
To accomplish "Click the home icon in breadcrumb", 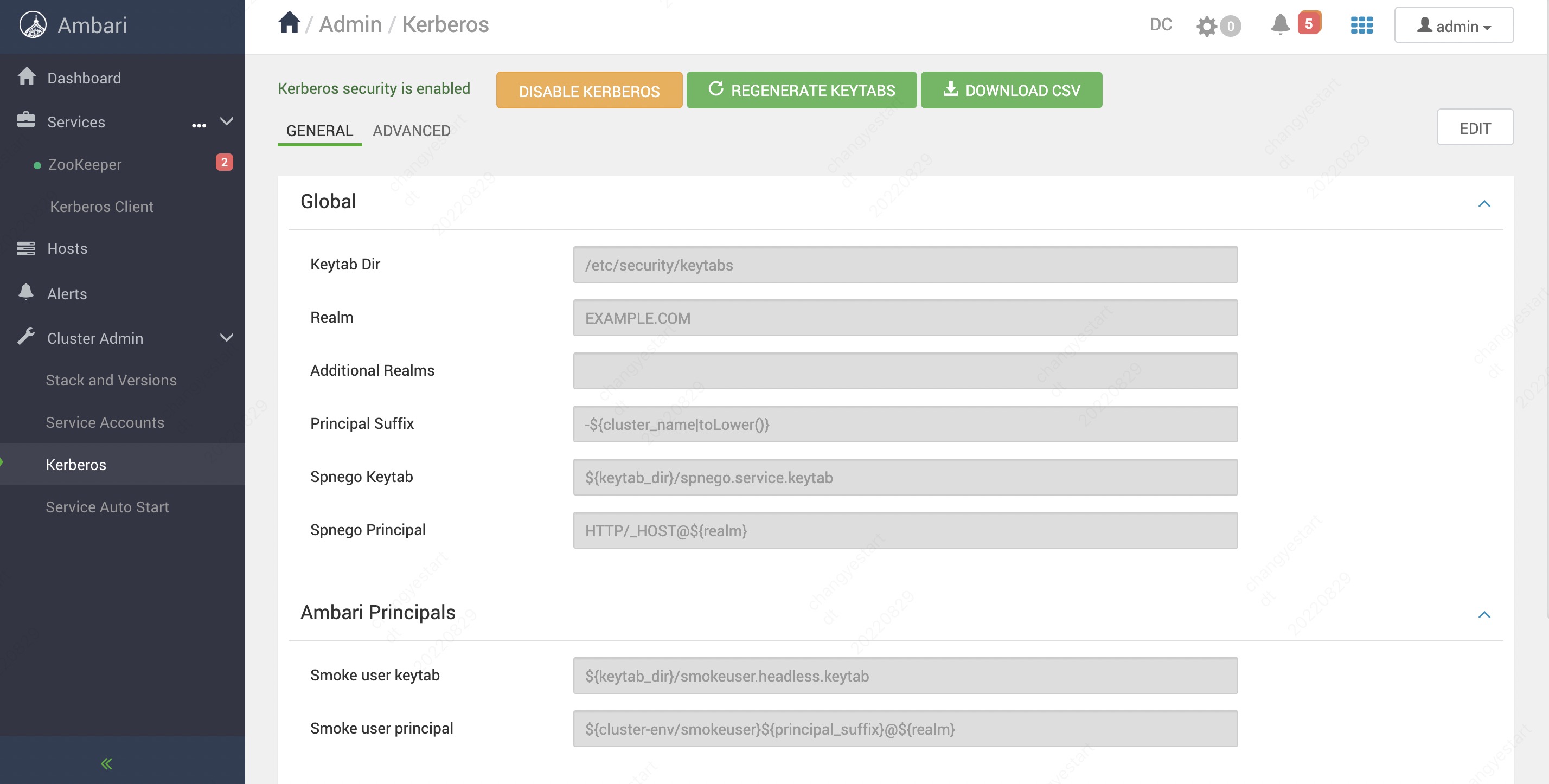I will (289, 24).
